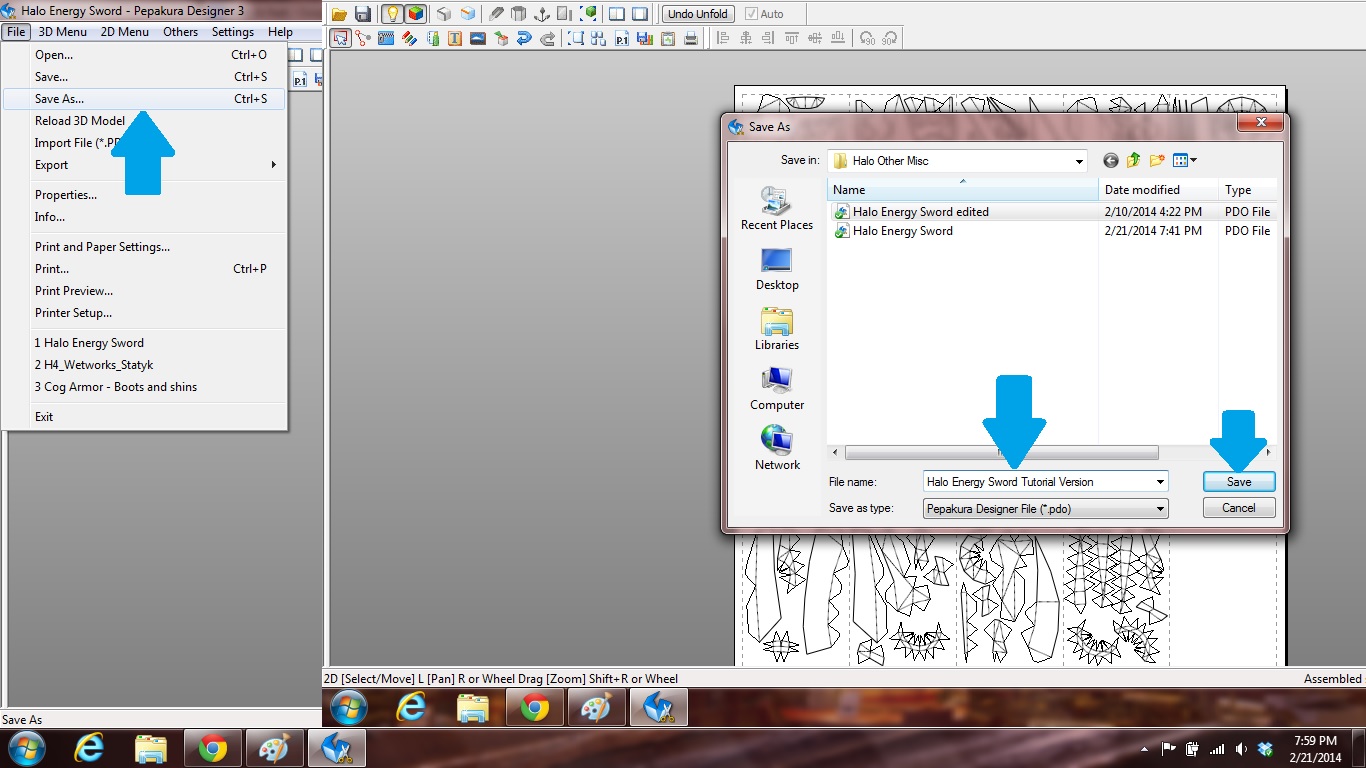Choose Exit from the File menu
Image resolution: width=1366 pixels, height=768 pixels.
pyautogui.click(x=144, y=417)
